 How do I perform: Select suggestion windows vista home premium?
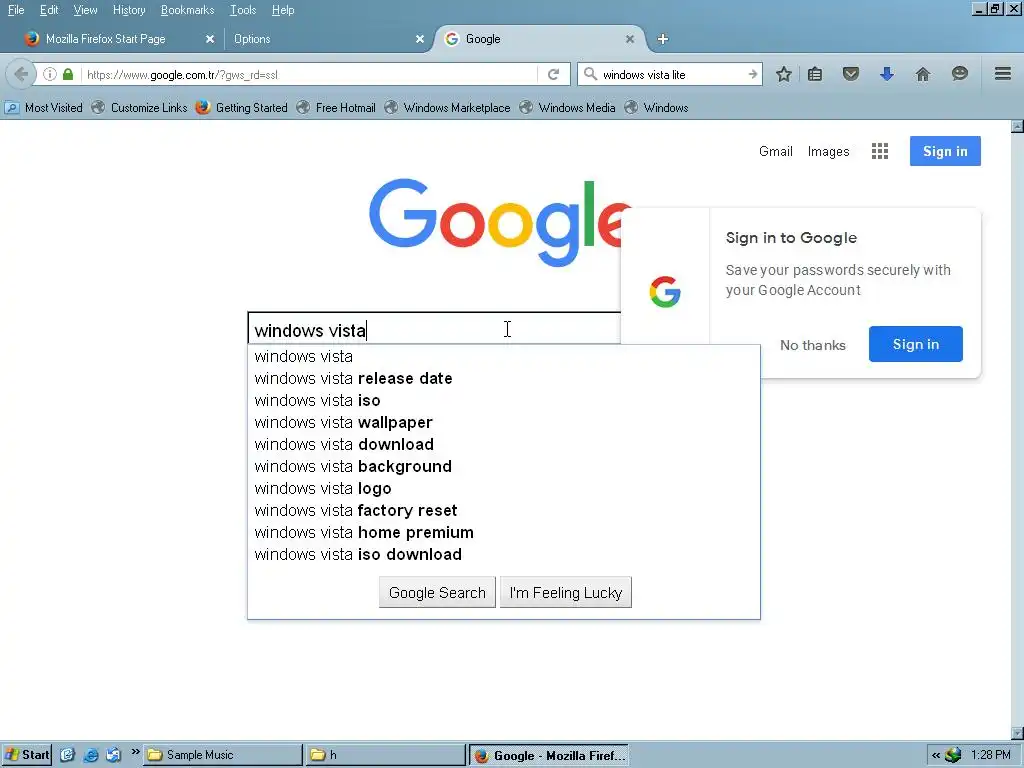(x=504, y=532)
